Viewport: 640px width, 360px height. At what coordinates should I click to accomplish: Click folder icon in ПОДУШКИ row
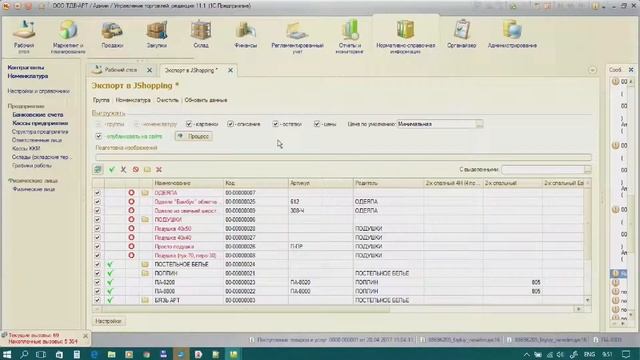click(145, 219)
